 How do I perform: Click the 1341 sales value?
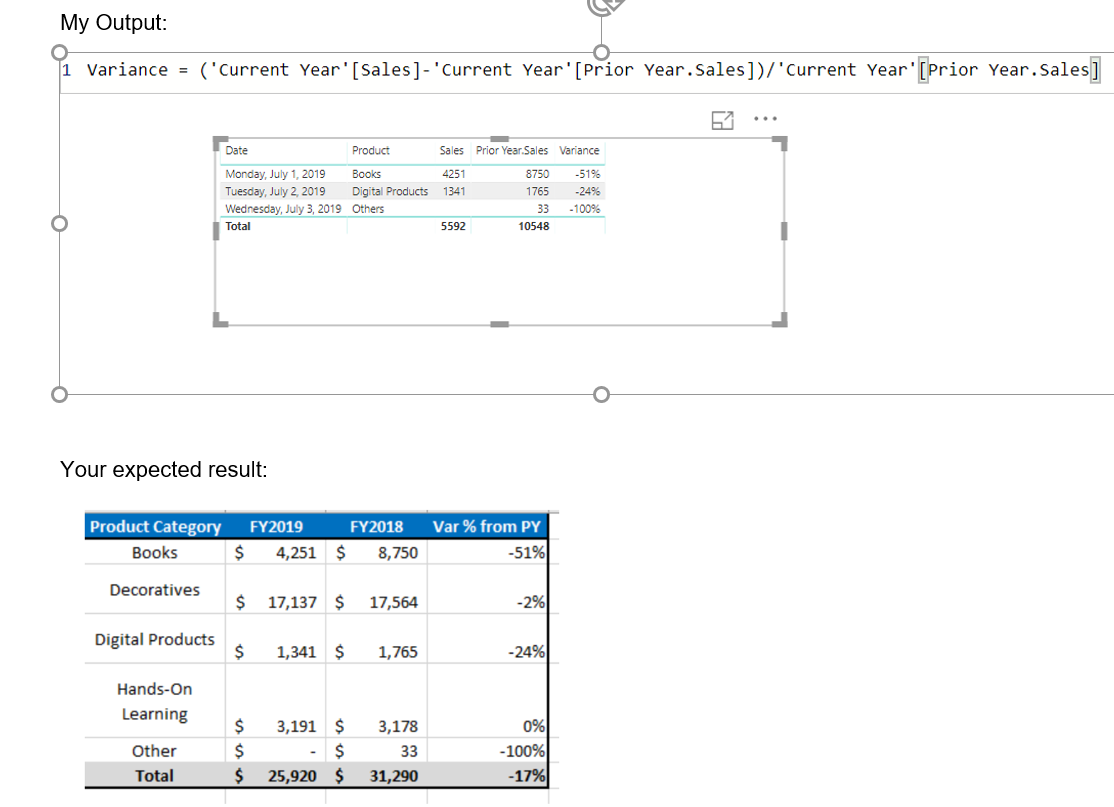[454, 192]
